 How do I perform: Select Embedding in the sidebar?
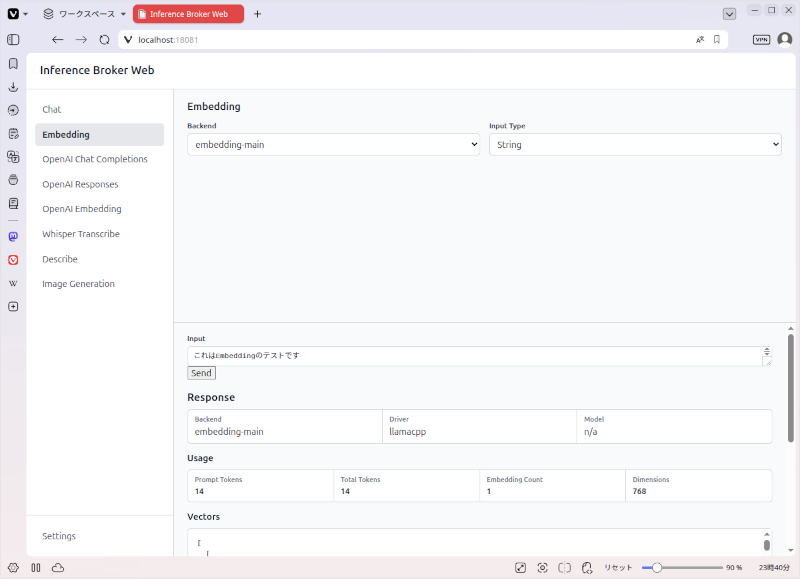point(99,135)
